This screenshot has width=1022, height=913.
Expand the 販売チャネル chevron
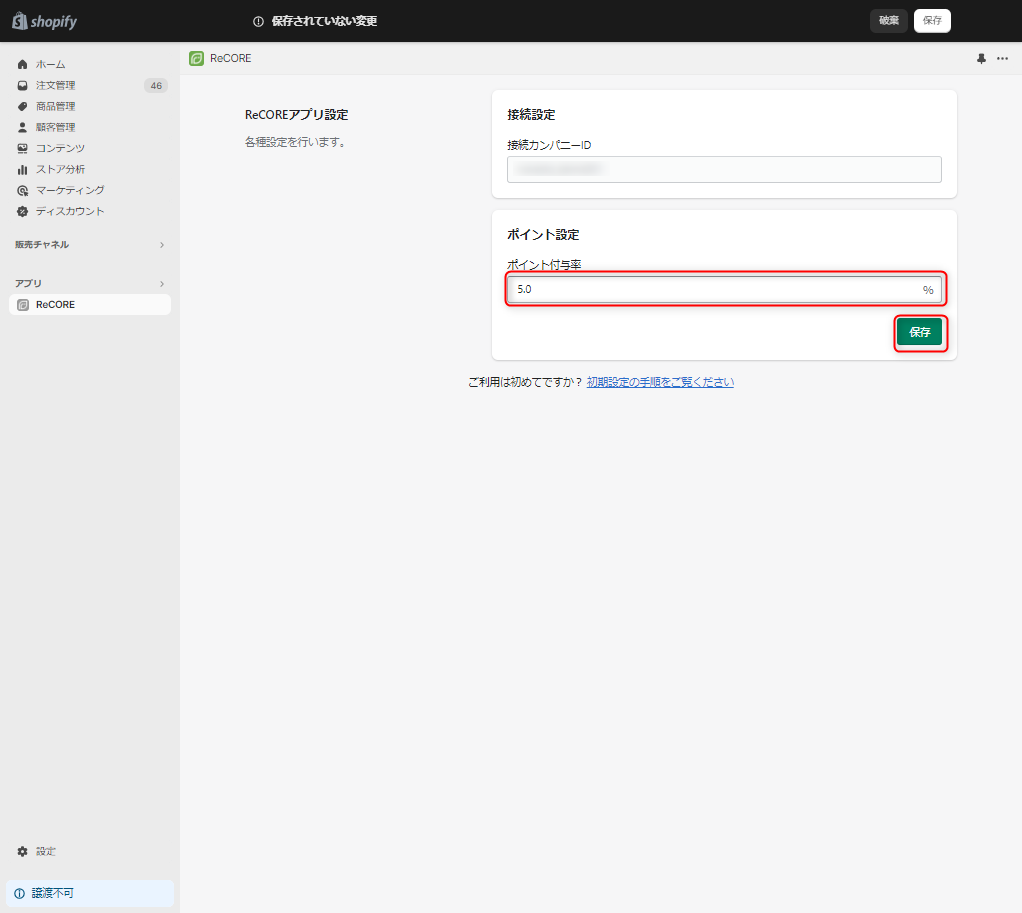[x=162, y=245]
